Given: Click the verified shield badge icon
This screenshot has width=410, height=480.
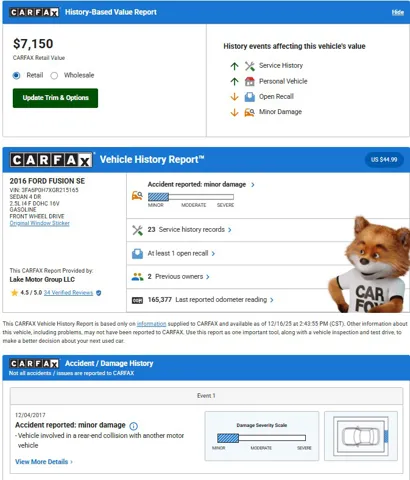Looking at the screenshot, I should (99, 293).
